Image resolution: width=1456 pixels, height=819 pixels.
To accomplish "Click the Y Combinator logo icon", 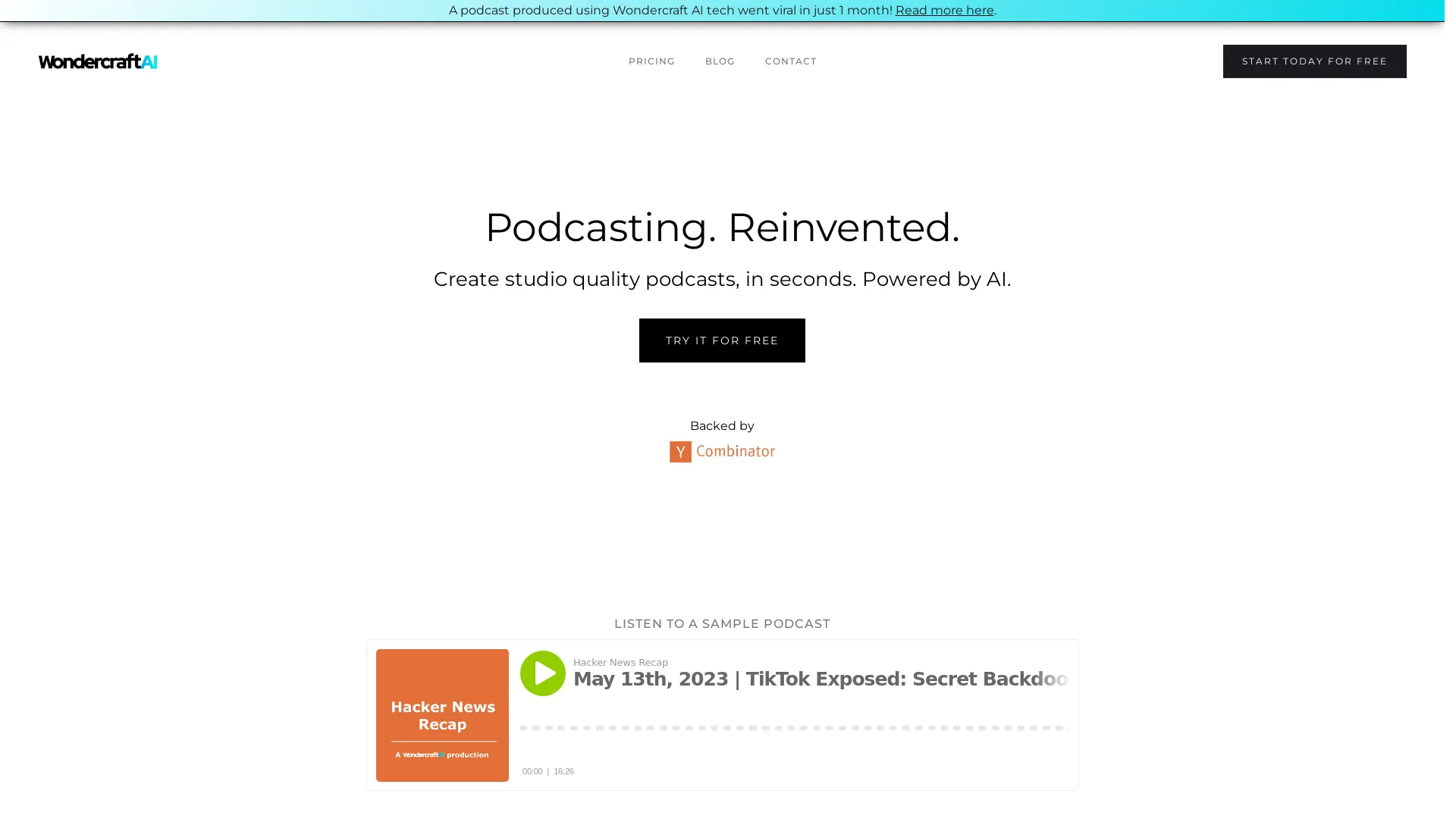I will 681,451.
